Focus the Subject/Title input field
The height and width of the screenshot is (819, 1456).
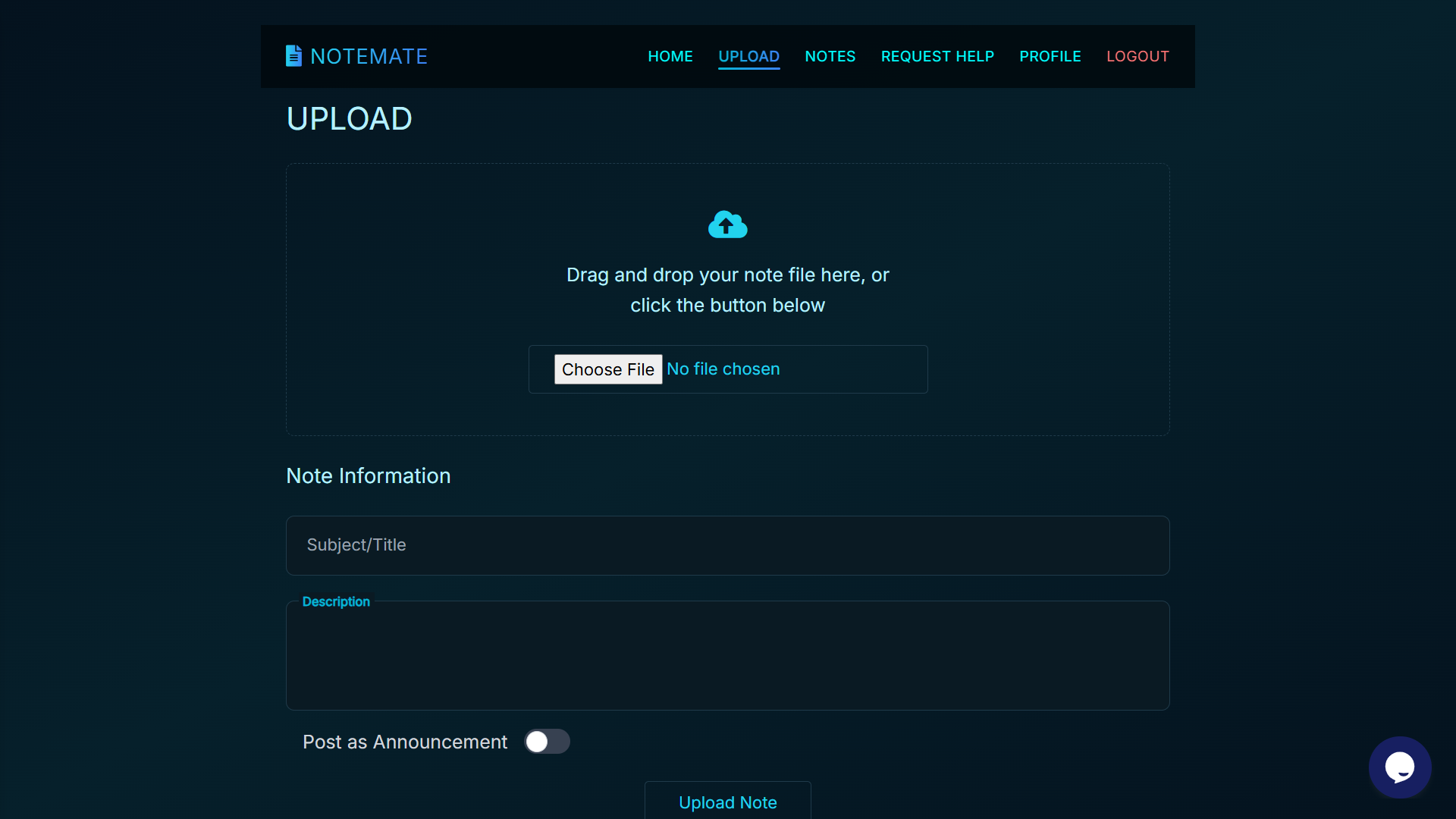point(727,545)
